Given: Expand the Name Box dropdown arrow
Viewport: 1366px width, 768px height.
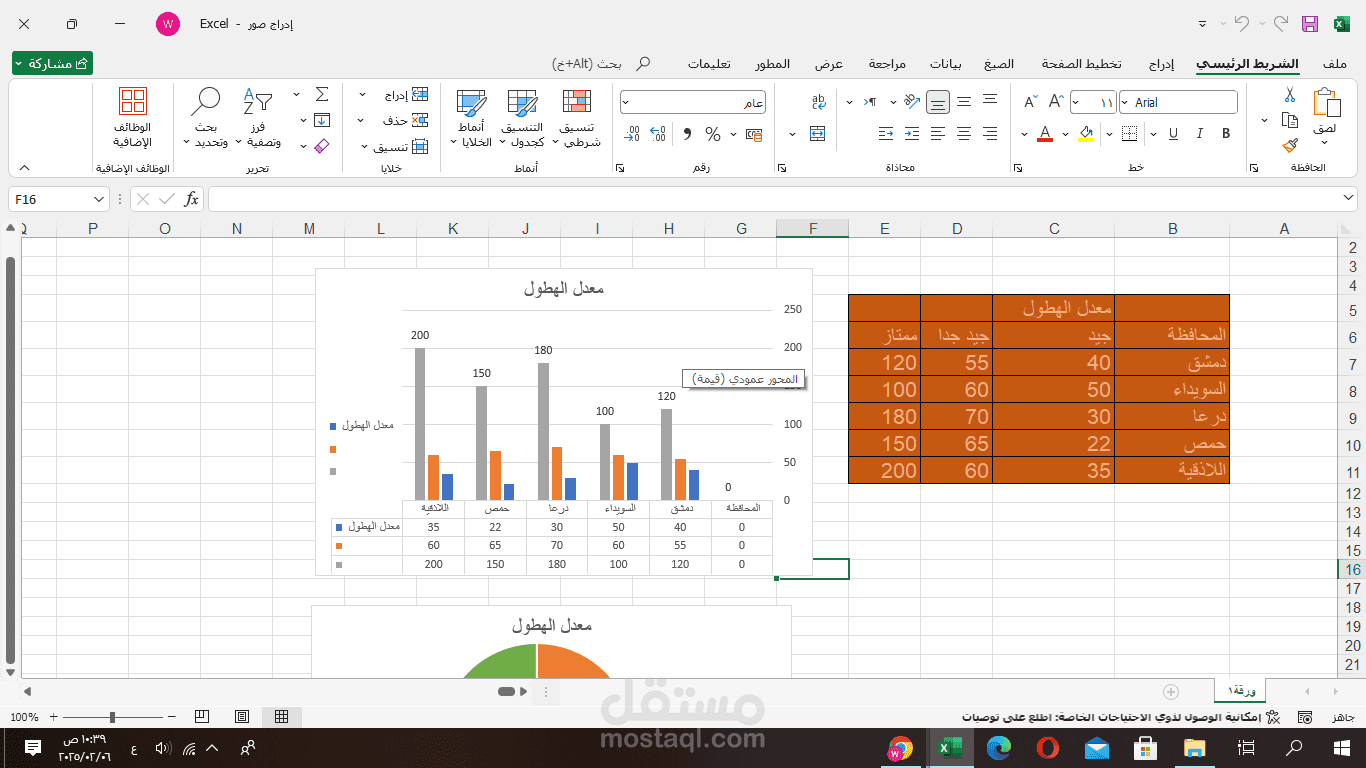Looking at the screenshot, I should 99,199.
